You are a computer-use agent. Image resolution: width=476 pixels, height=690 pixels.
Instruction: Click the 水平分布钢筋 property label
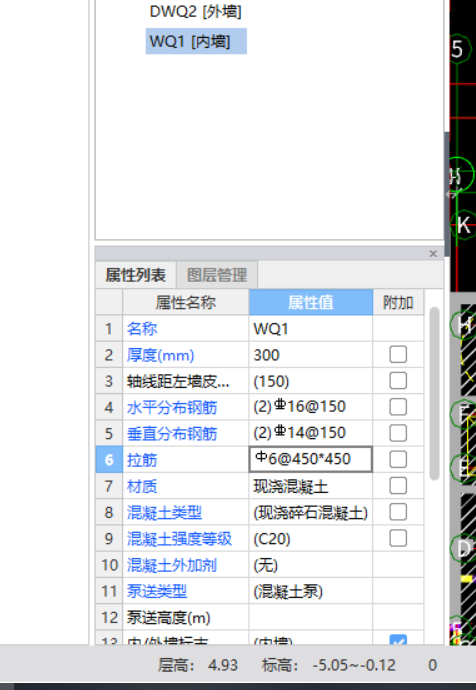pyautogui.click(x=172, y=407)
